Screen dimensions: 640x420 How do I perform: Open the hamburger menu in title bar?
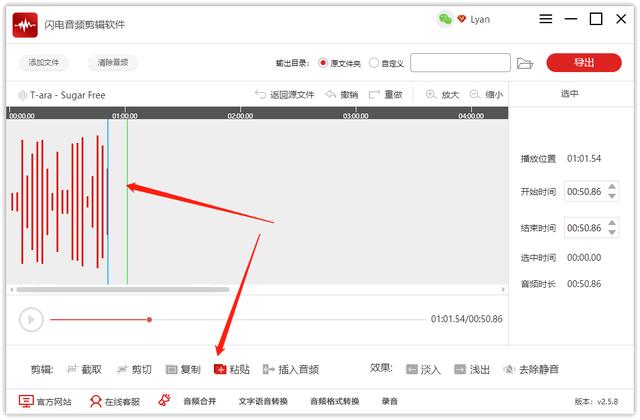(x=545, y=19)
